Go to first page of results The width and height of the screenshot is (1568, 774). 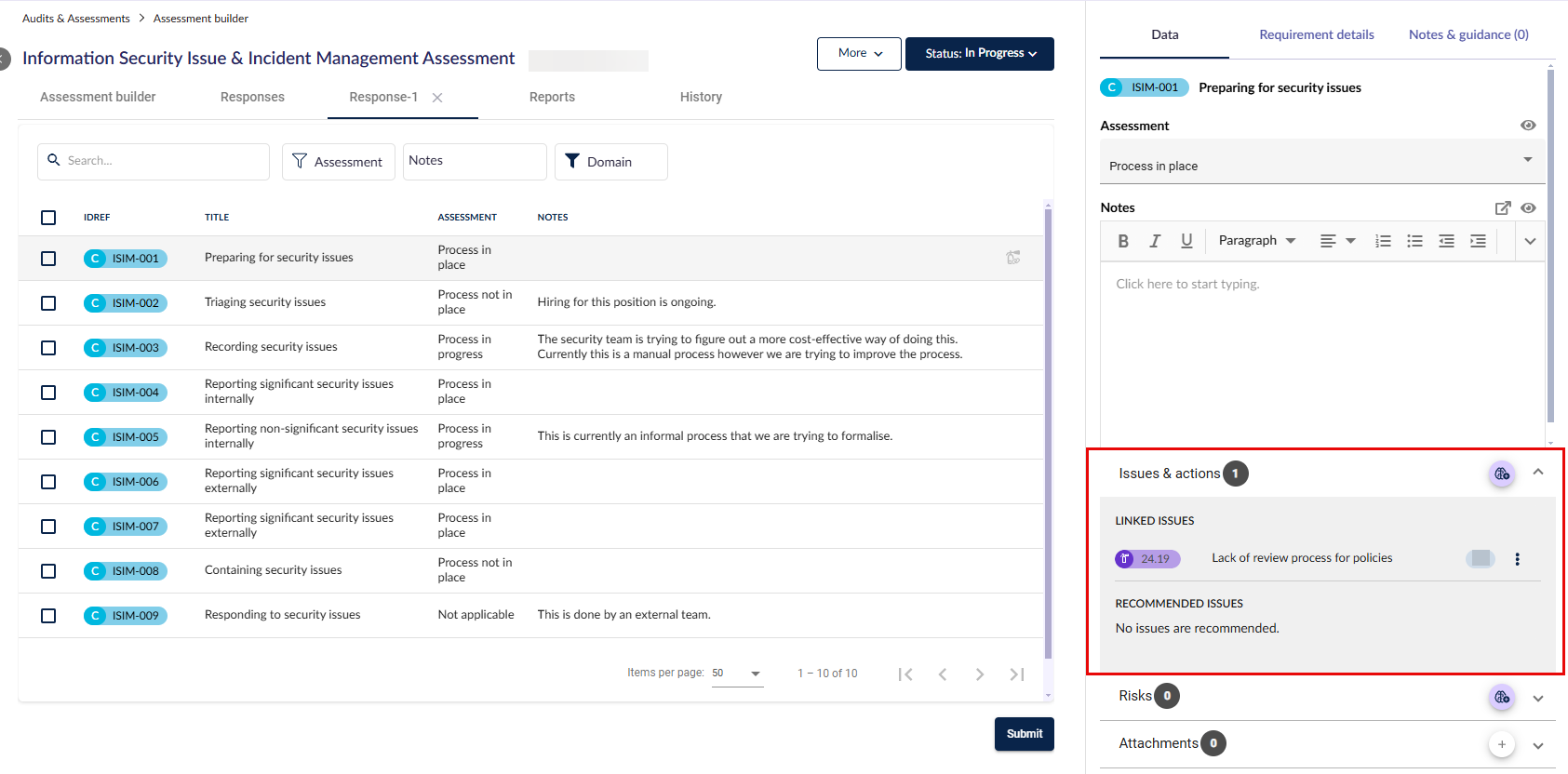[905, 674]
